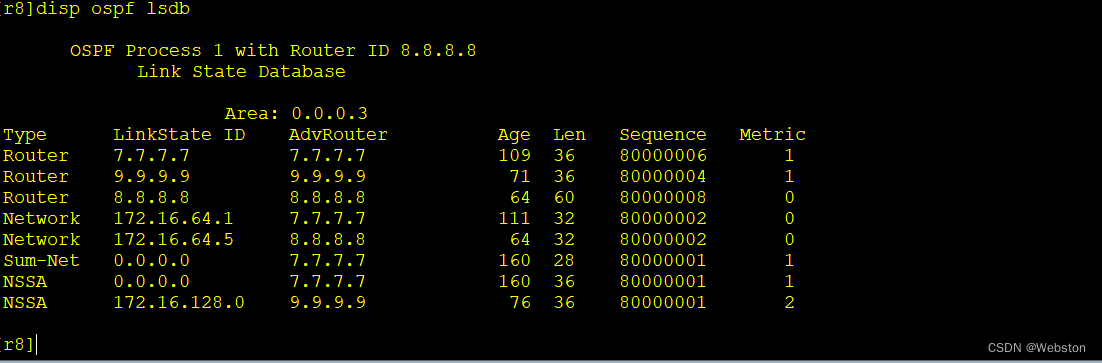
Task: Click LinkState ID 9.9.9.9 in Router row
Action: pyautogui.click(x=151, y=177)
